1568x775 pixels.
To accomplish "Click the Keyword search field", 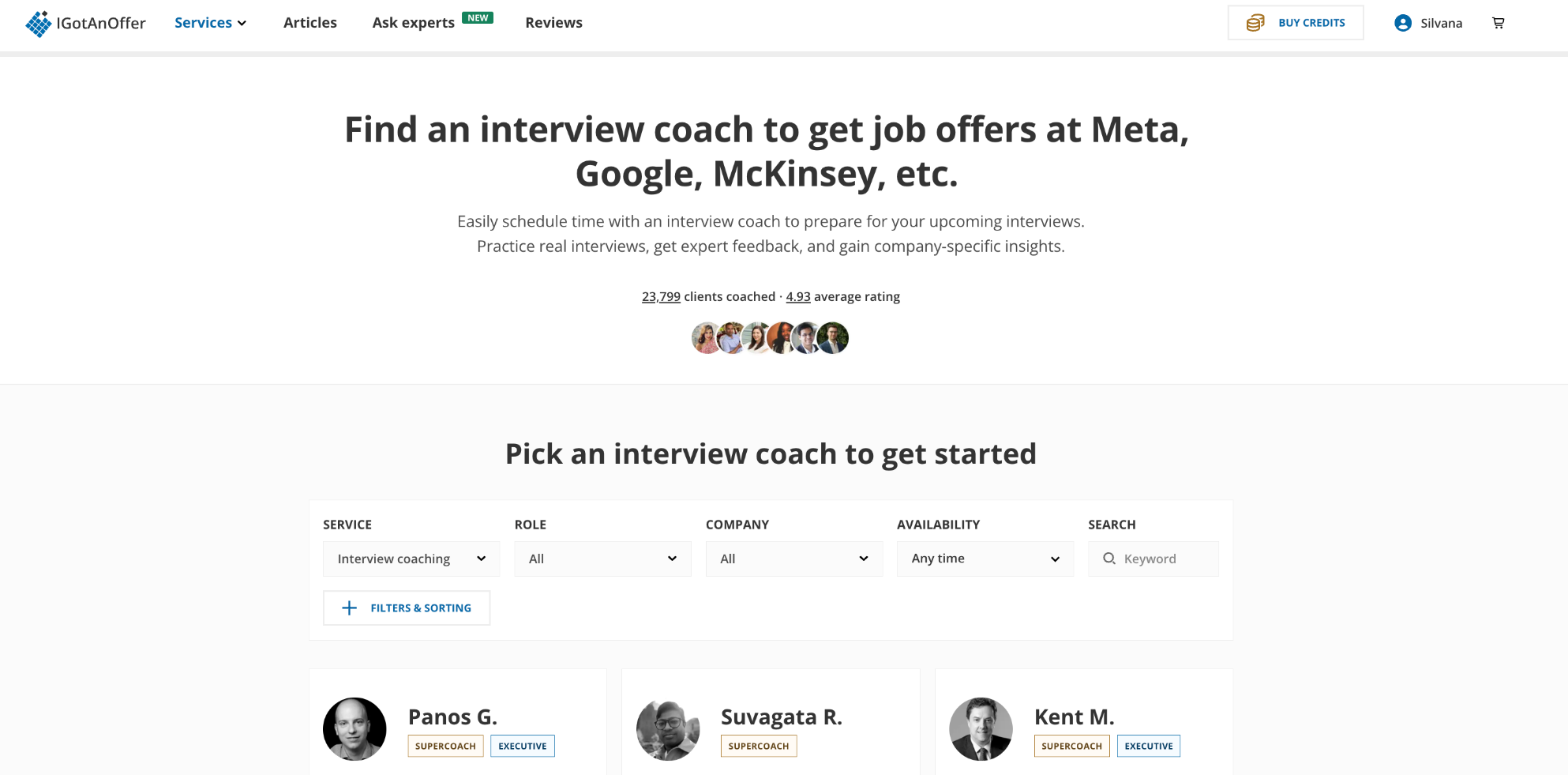I will tap(1153, 559).
